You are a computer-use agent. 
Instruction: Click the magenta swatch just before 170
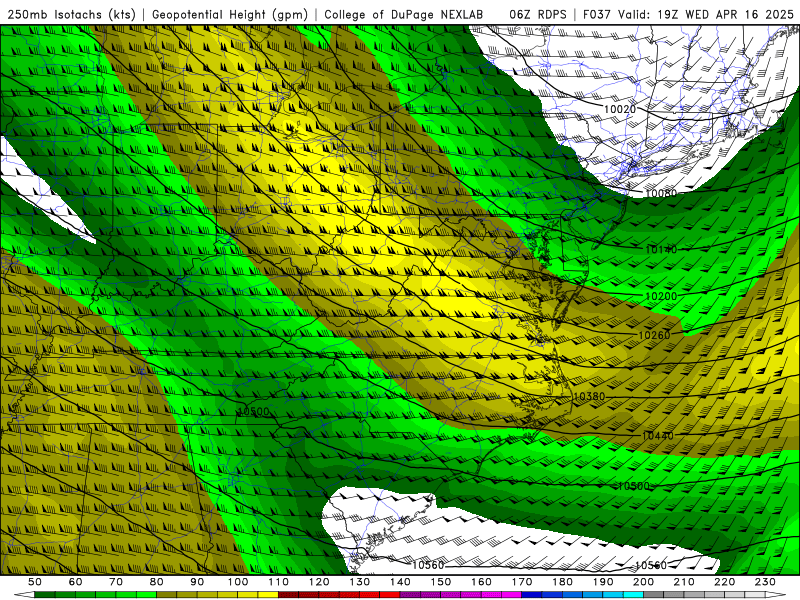(512, 595)
